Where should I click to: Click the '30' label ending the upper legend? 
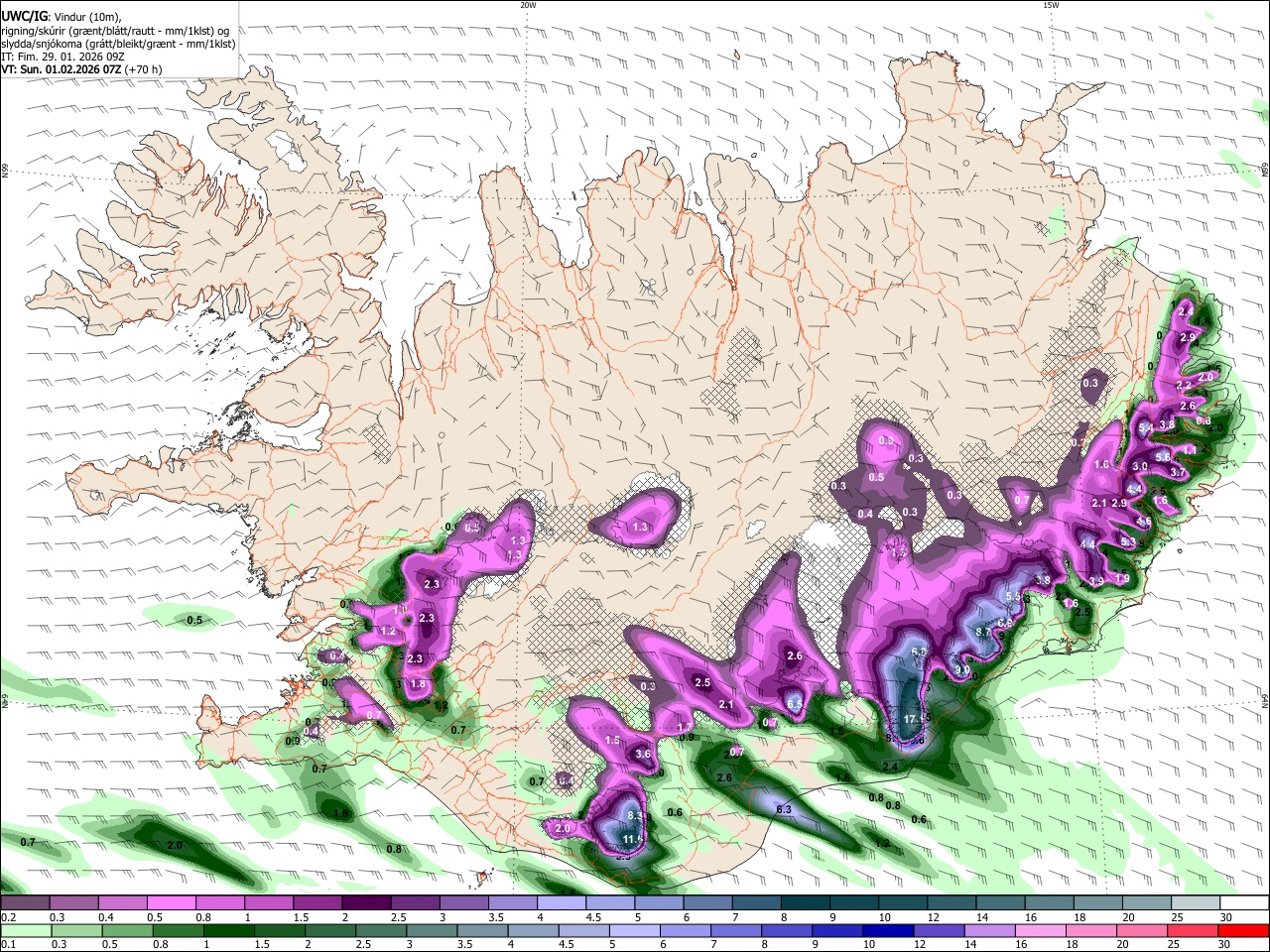pos(1226,917)
